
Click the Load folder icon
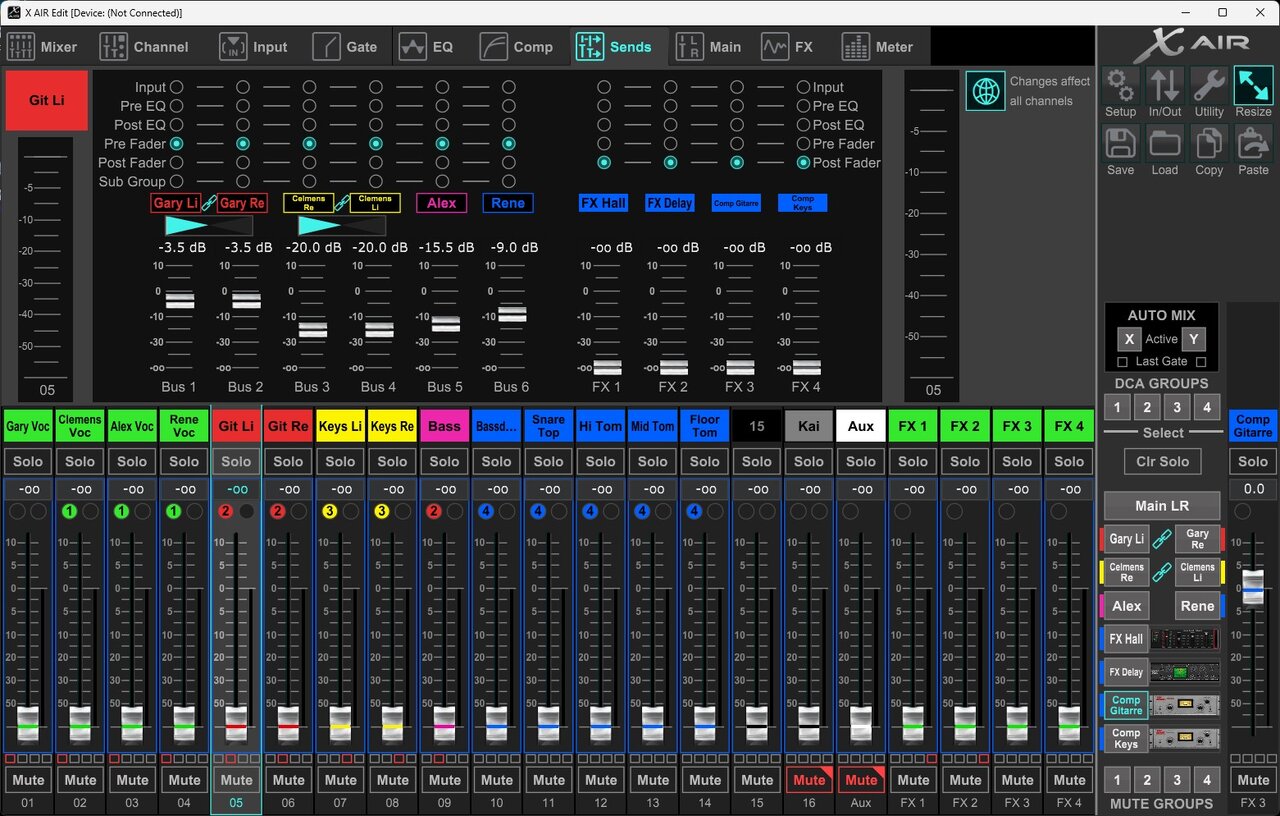[x=1164, y=144]
